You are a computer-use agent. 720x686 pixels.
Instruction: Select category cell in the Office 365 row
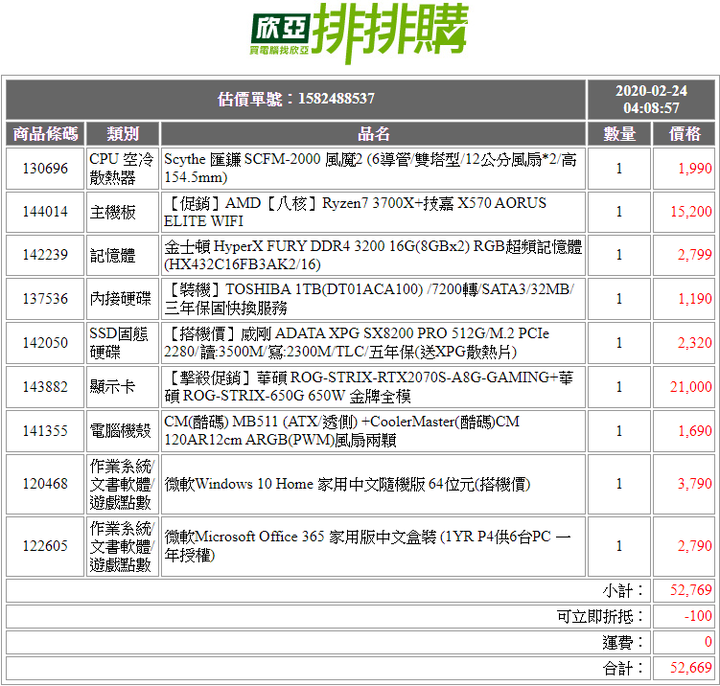tap(122, 546)
